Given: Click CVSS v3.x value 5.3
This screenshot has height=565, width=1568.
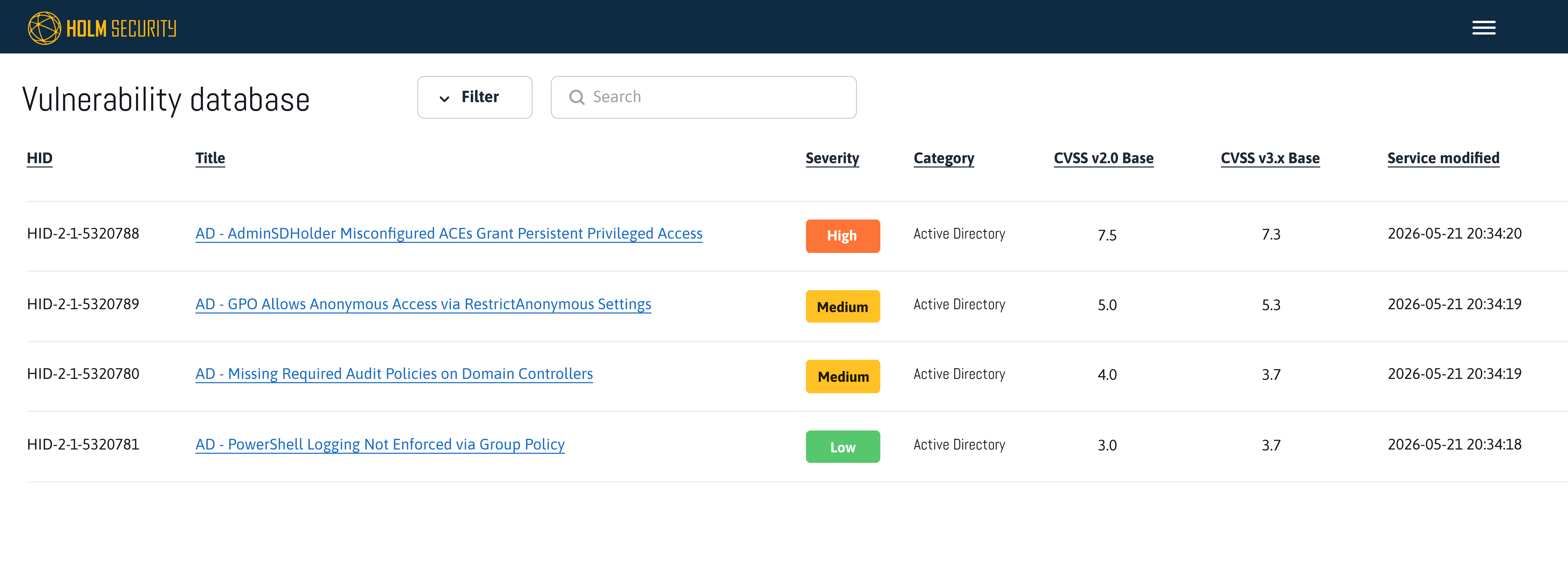Looking at the screenshot, I should [x=1271, y=305].
